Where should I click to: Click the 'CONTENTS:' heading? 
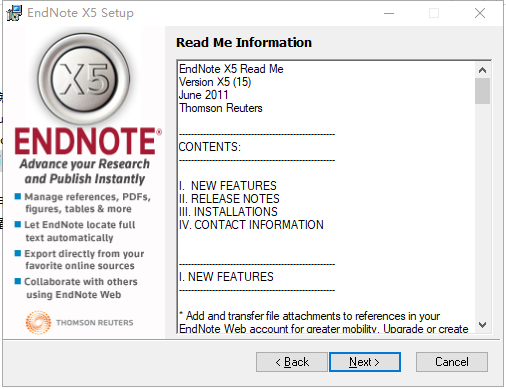pos(209,147)
